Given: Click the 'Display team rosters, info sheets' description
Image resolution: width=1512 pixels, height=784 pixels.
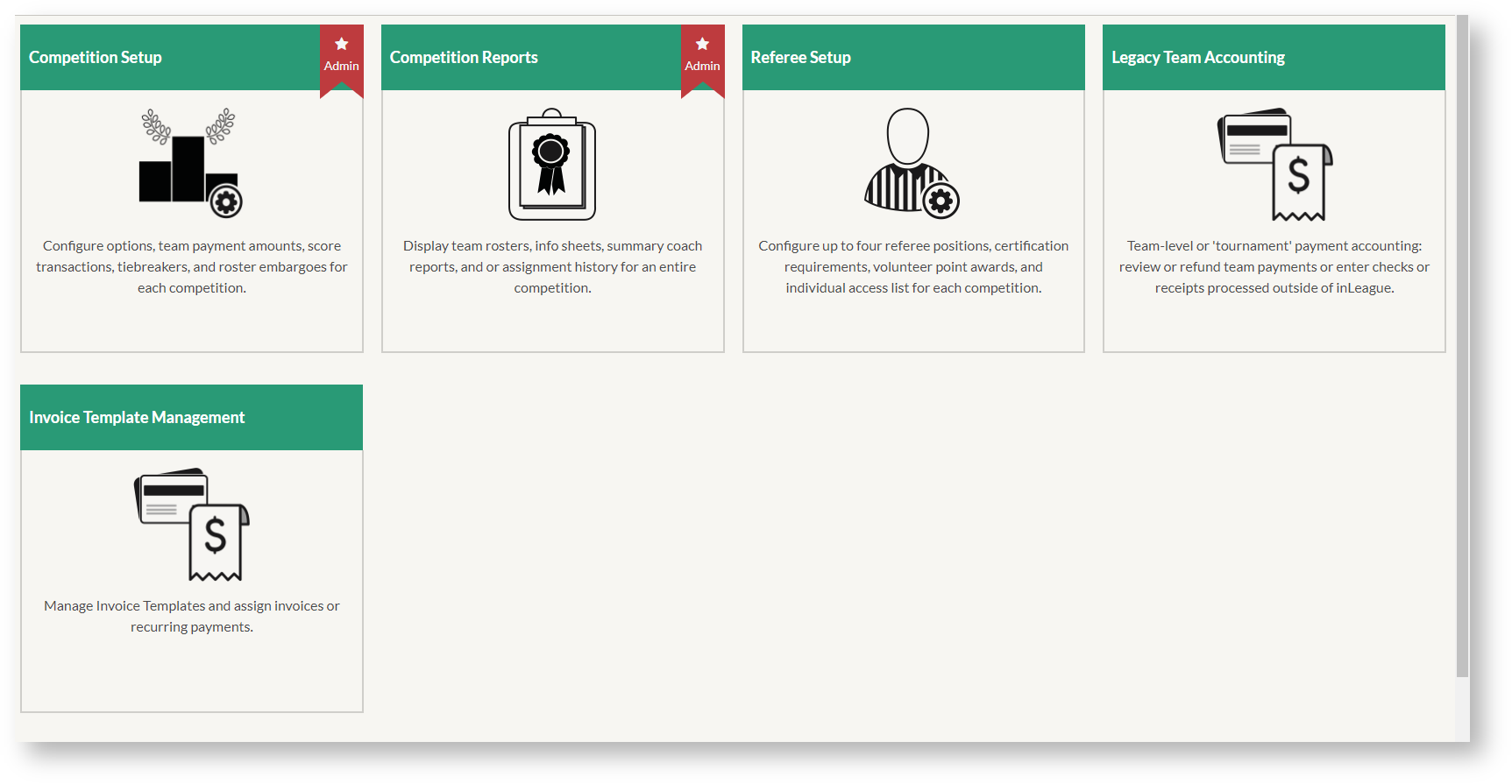Looking at the screenshot, I should 553,267.
